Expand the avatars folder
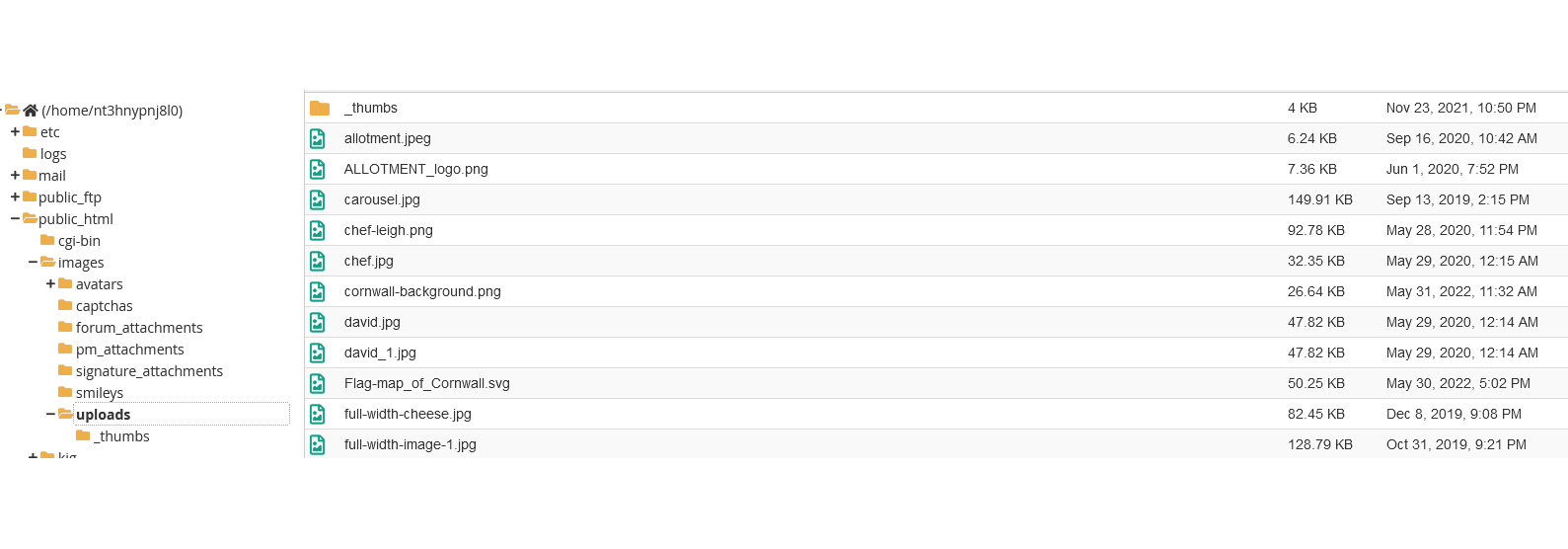Screen dimensions: 1568x549 coord(50,284)
